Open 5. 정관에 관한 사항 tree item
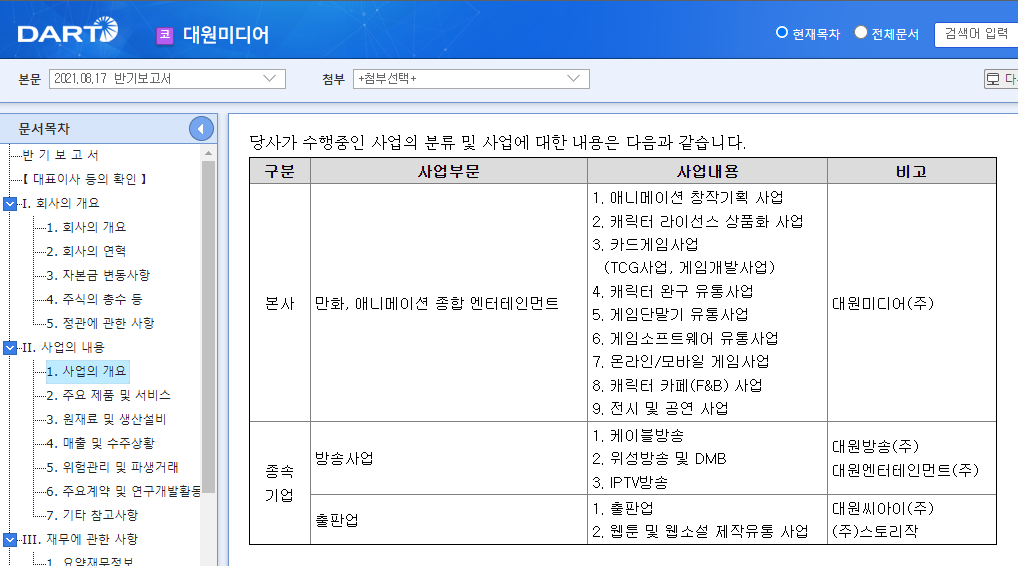 tap(100, 323)
